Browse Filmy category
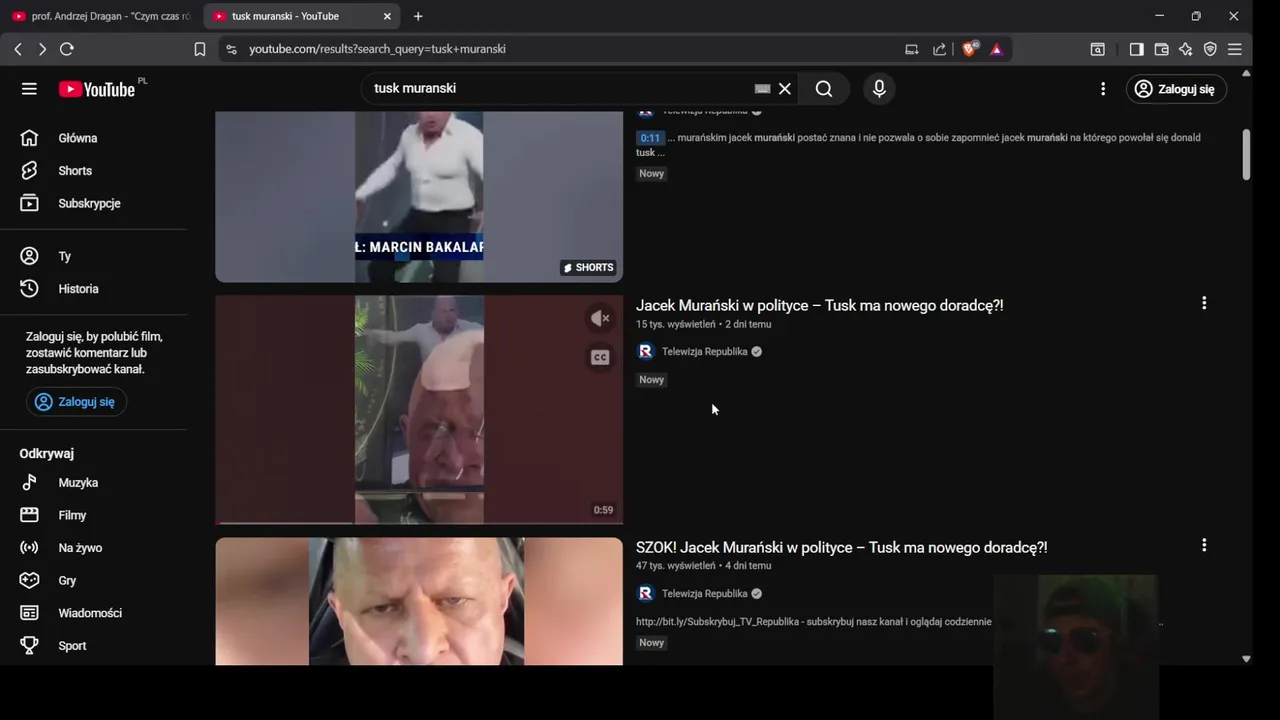Viewport: 1280px width, 720px height. pyautogui.click(x=95, y=515)
